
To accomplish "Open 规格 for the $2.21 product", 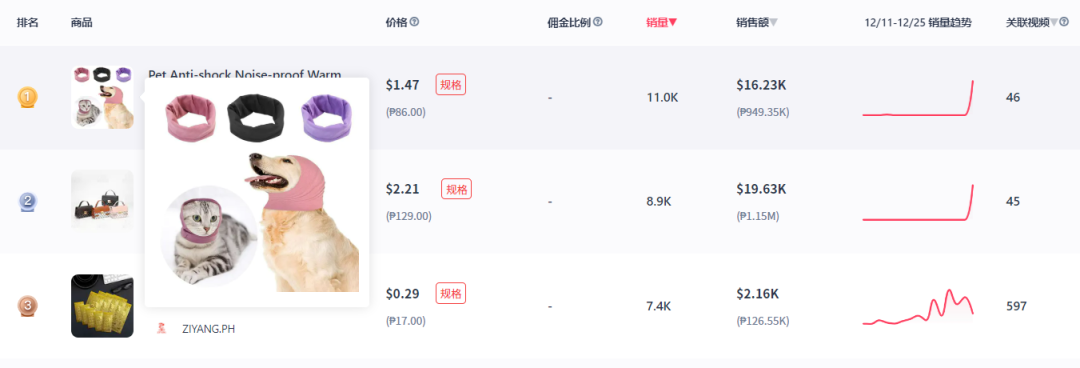I will [x=457, y=189].
